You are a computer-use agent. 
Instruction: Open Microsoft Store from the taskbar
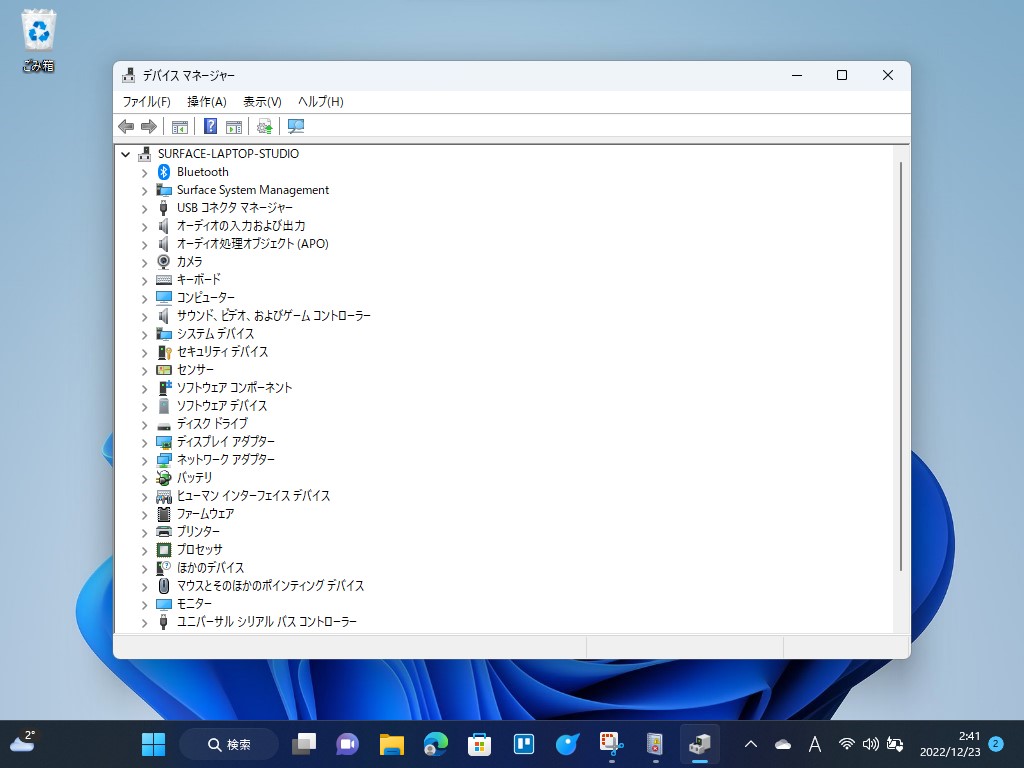coord(479,744)
